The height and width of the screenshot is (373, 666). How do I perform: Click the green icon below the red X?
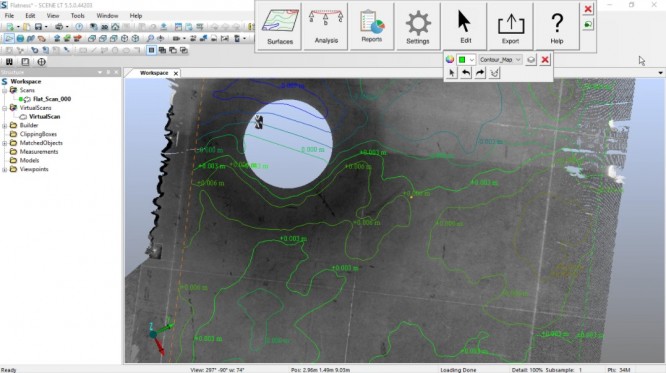(588, 24)
